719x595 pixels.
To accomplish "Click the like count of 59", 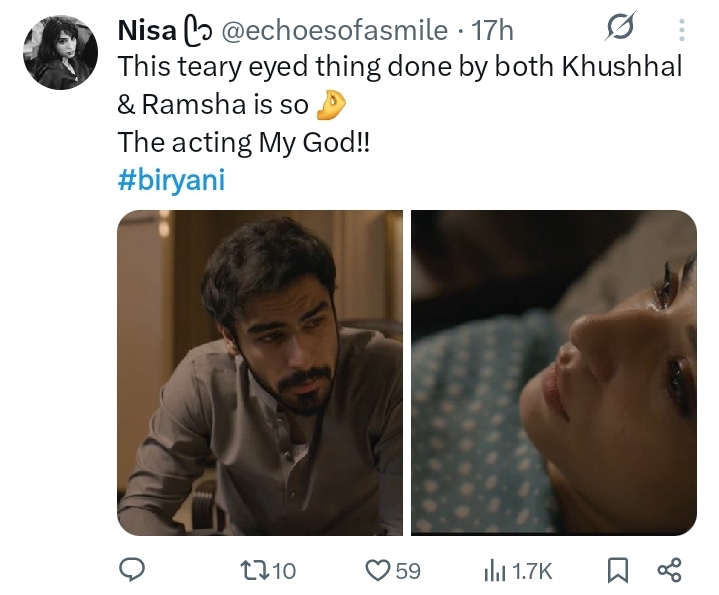I will tap(408, 571).
